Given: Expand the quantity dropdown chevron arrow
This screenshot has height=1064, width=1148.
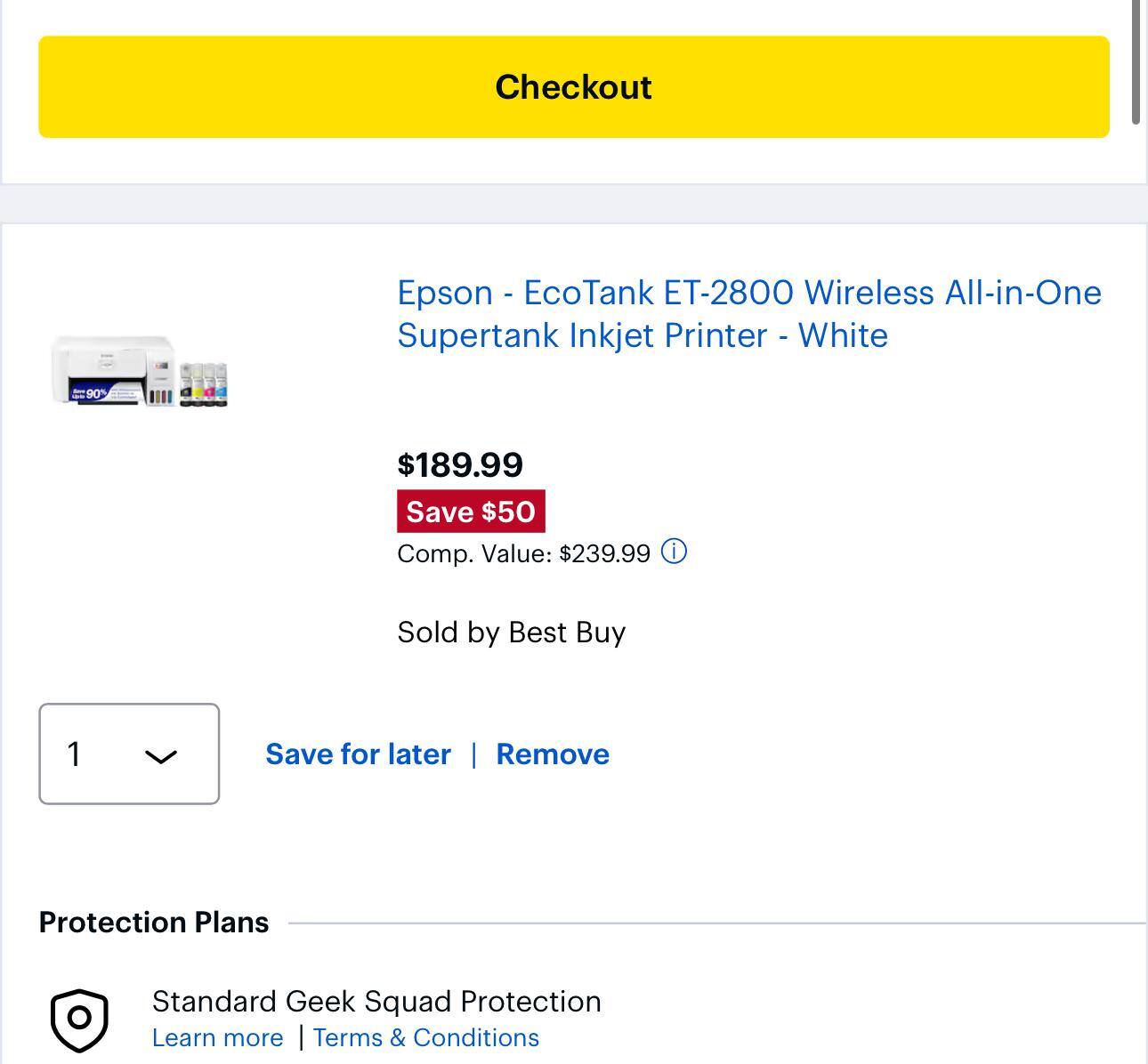Looking at the screenshot, I should 160,755.
